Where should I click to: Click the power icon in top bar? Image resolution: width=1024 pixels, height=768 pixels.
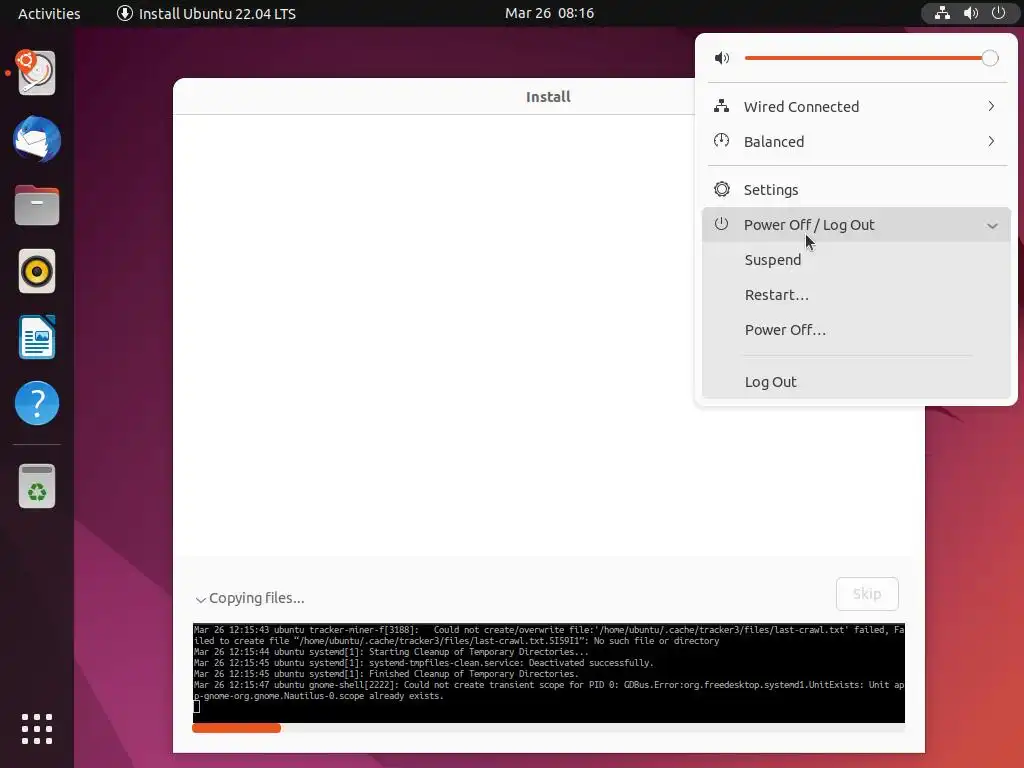coord(999,13)
